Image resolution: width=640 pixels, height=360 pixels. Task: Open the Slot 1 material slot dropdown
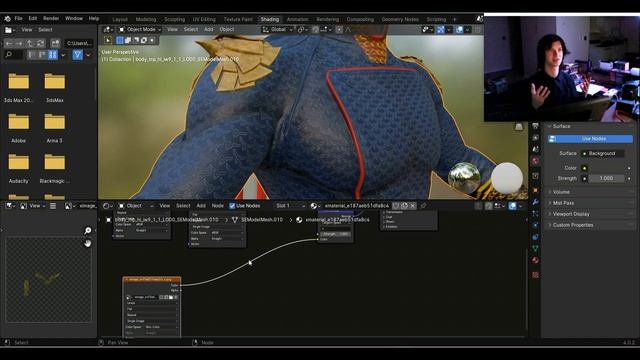[x=290, y=206]
